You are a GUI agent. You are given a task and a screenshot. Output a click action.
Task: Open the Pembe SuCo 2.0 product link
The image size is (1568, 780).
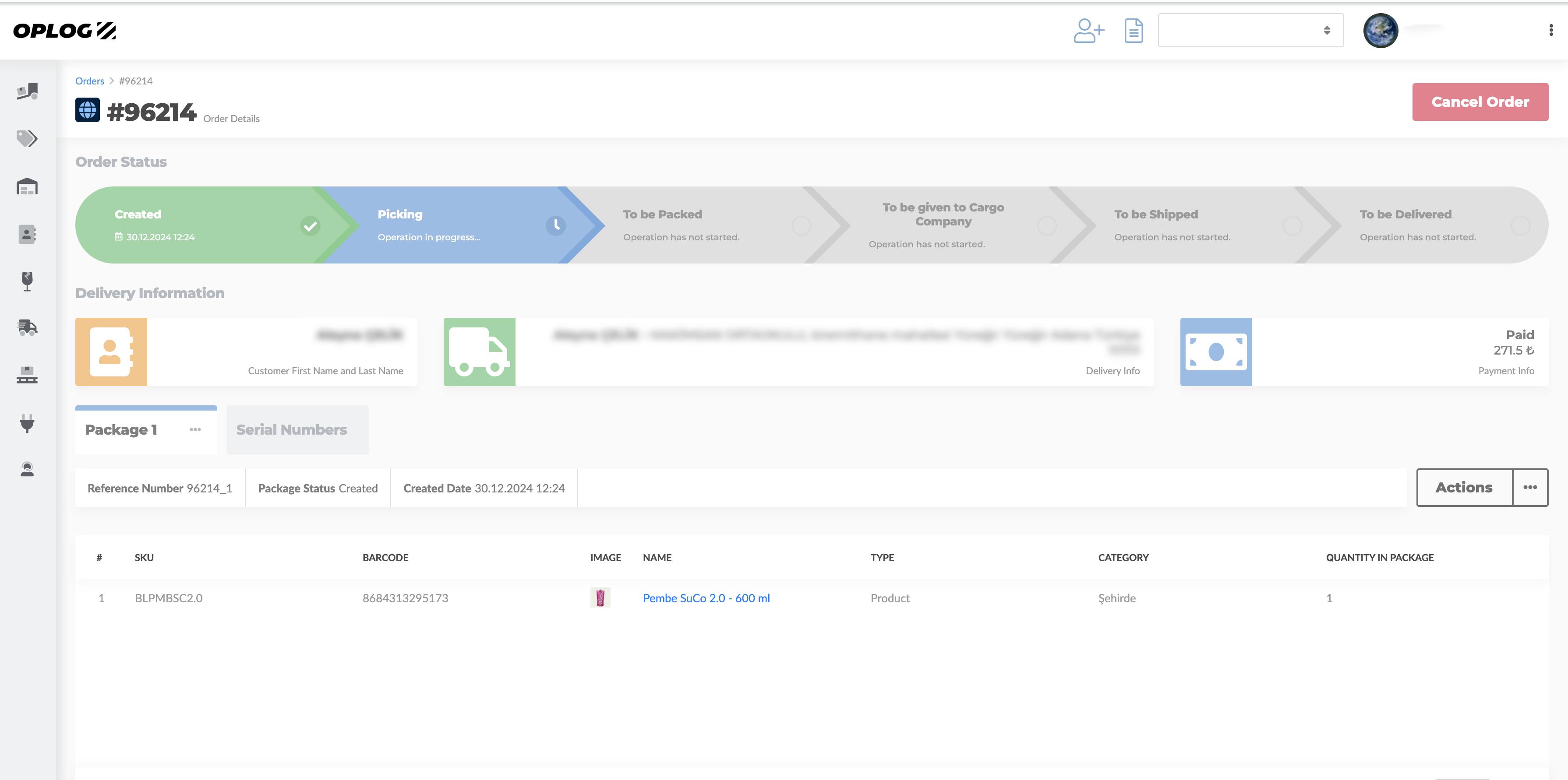[x=707, y=597]
